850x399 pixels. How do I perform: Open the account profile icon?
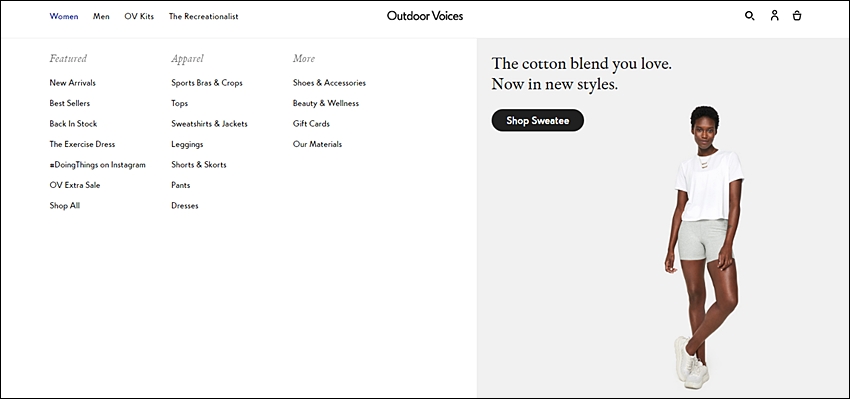tap(775, 16)
